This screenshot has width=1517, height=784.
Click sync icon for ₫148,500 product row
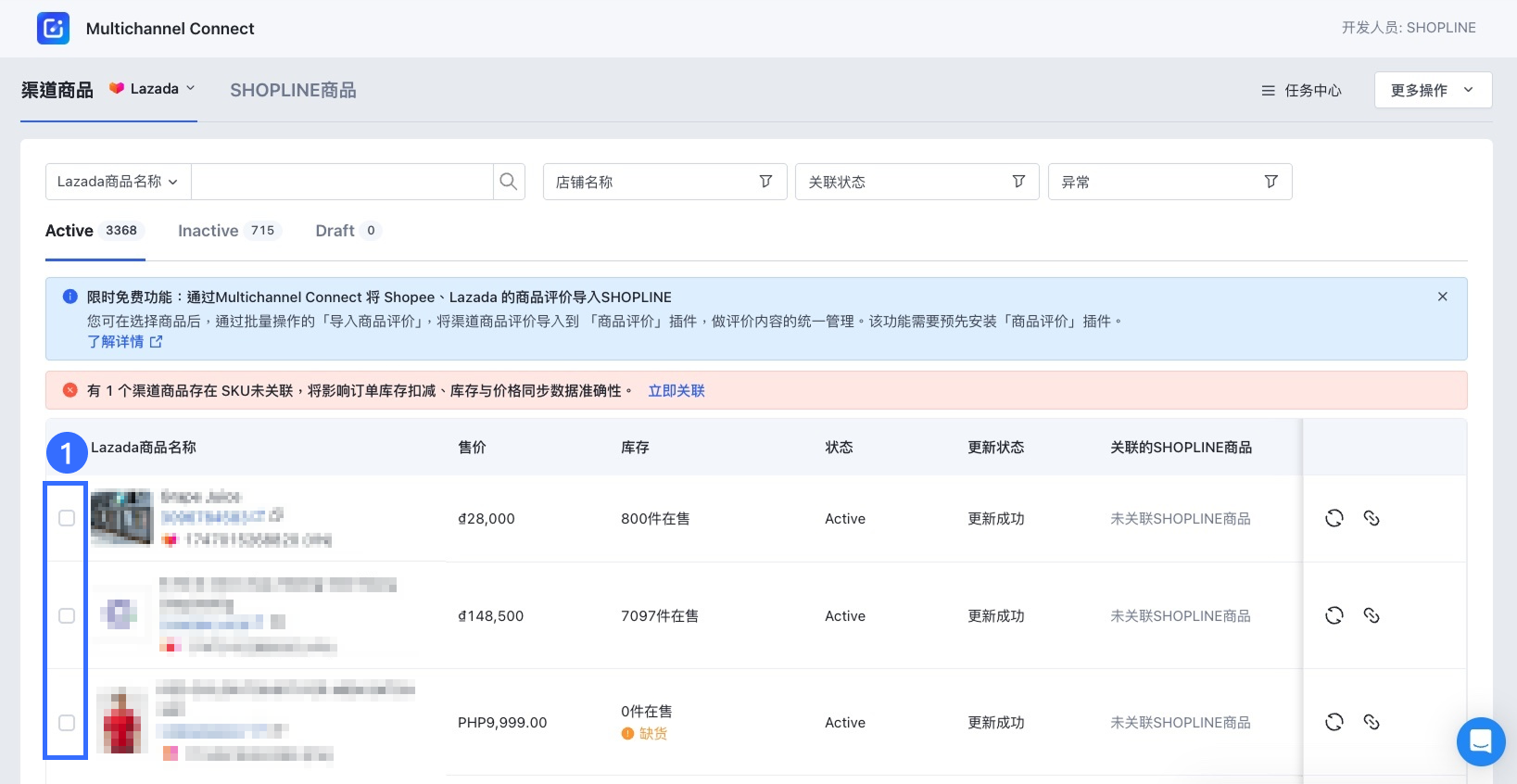point(1334,615)
